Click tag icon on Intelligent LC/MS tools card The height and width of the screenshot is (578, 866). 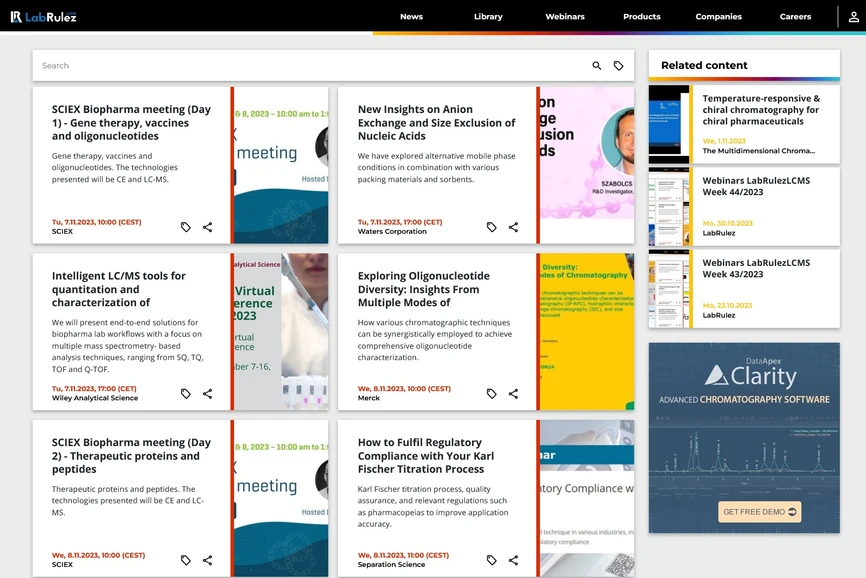click(x=186, y=394)
